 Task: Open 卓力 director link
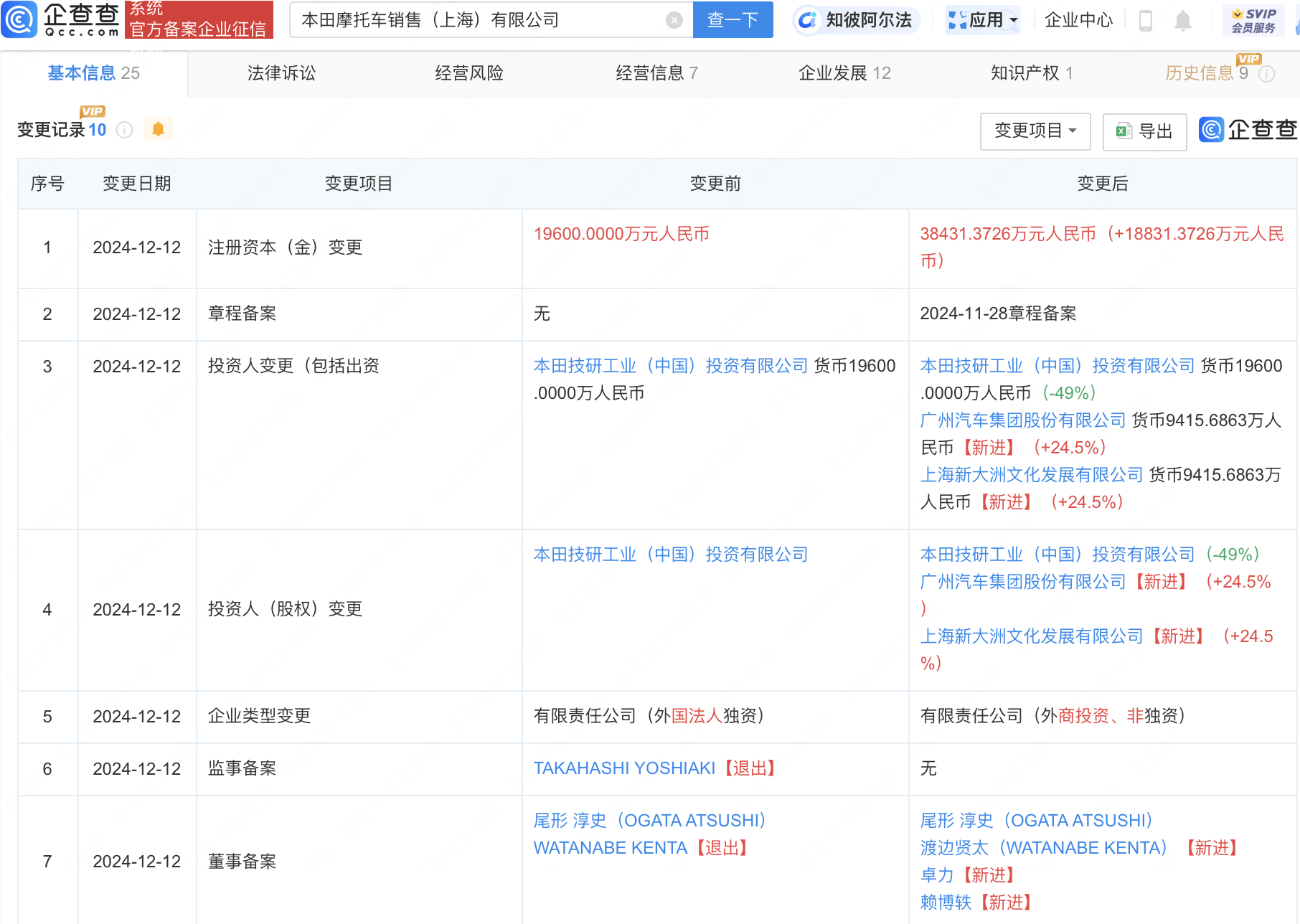click(937, 875)
